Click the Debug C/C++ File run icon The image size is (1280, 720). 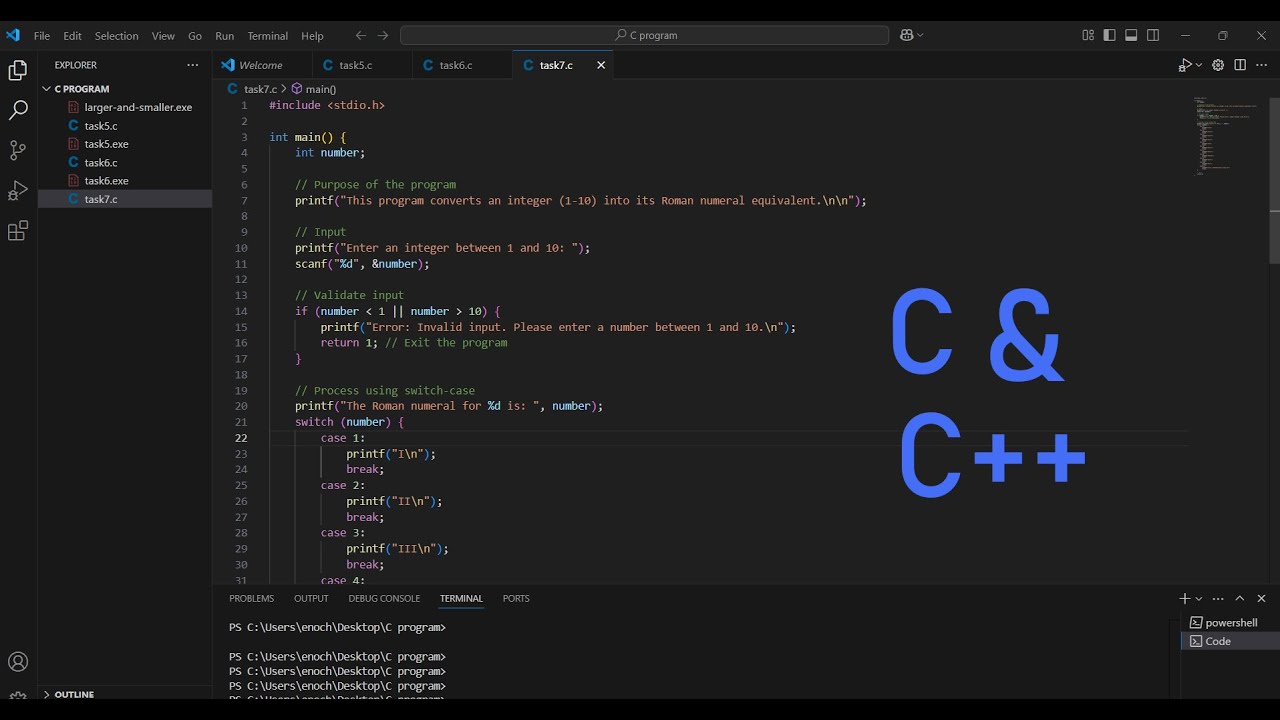(1185, 65)
